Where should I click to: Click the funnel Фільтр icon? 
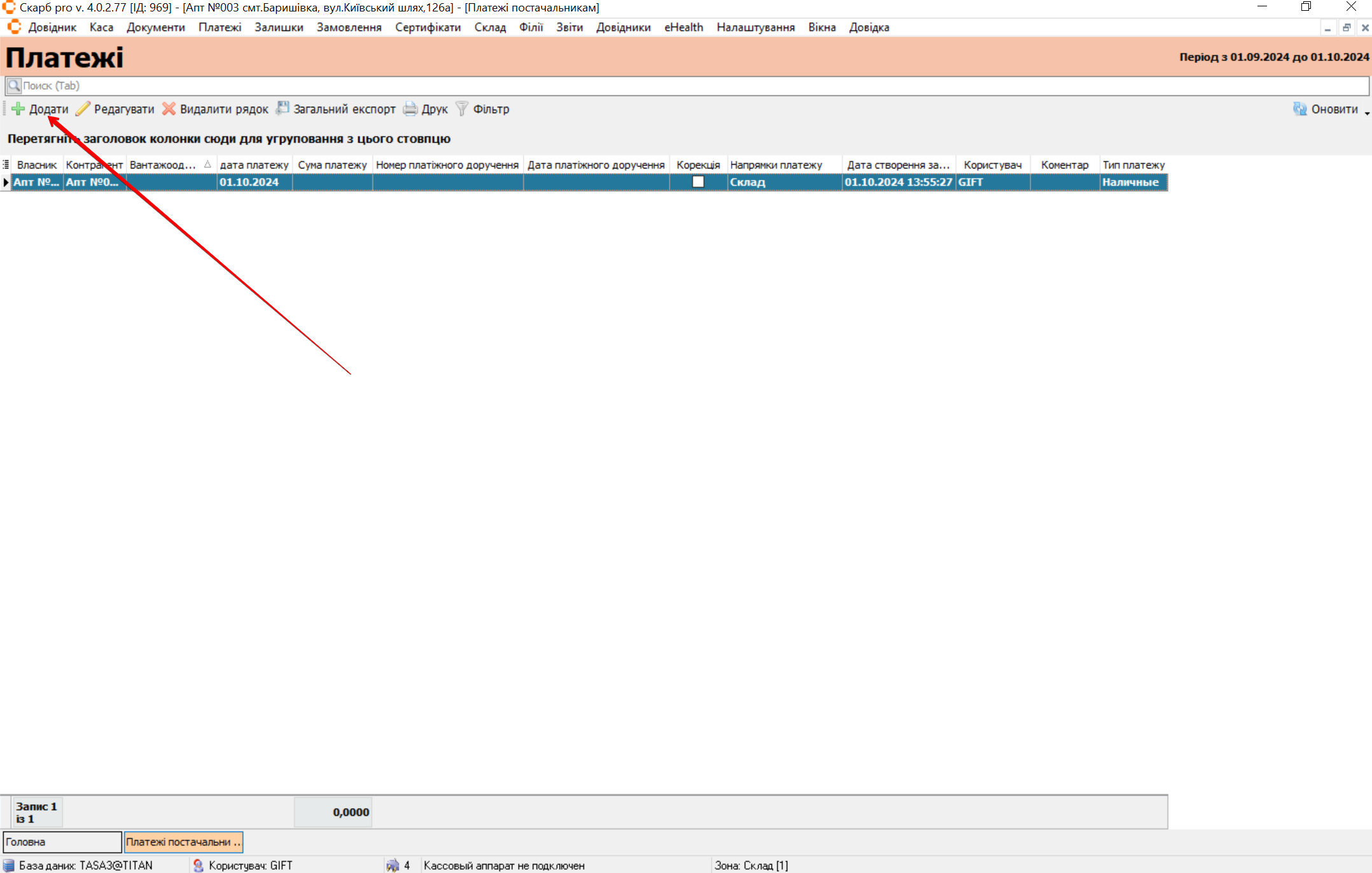coord(462,109)
